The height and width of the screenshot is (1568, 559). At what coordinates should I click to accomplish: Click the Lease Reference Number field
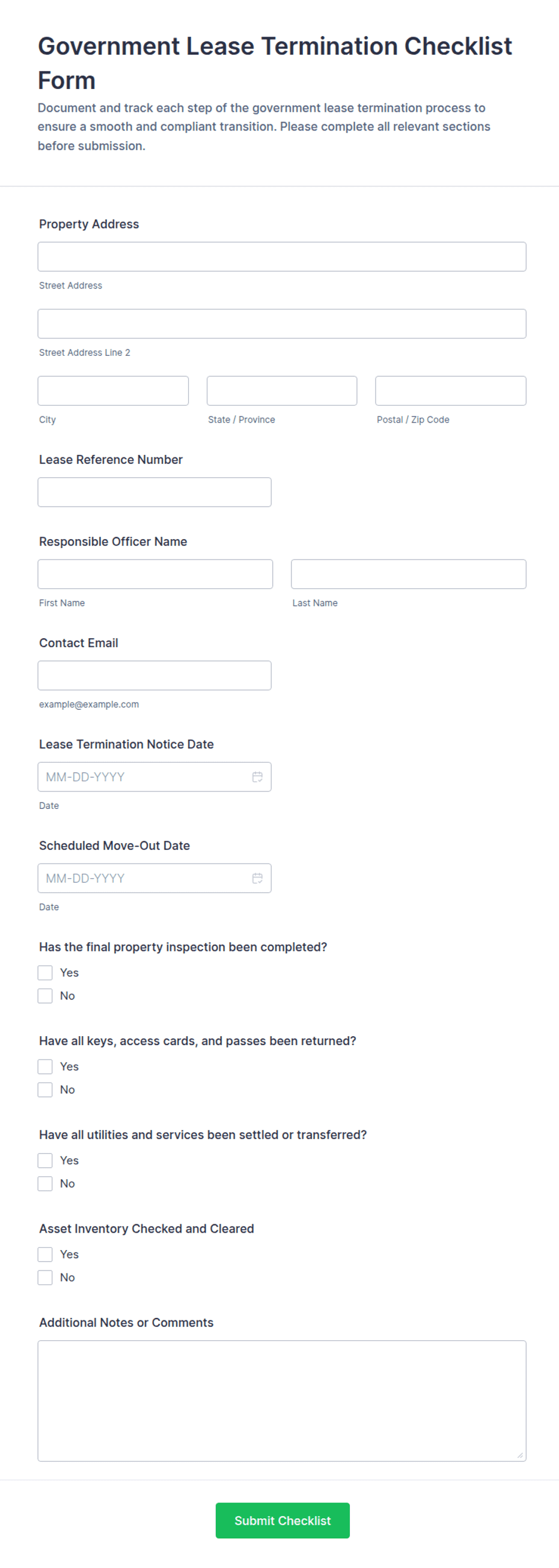click(x=154, y=492)
